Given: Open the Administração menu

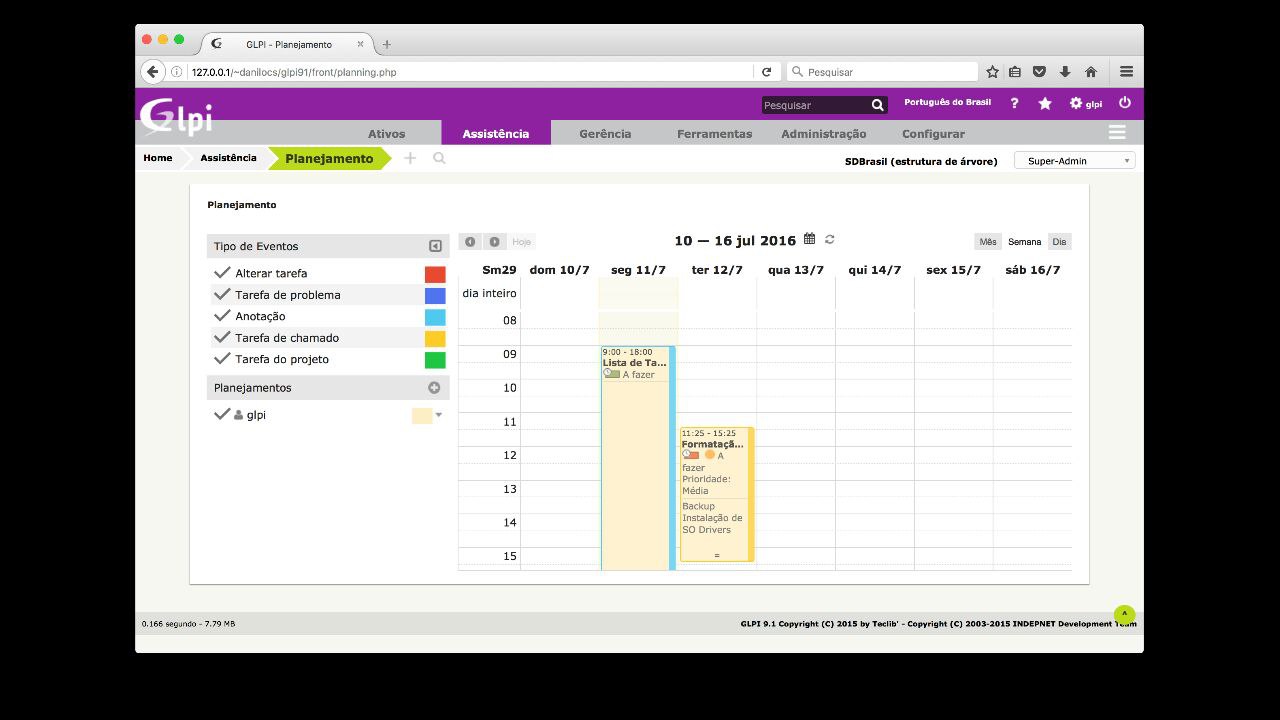Looking at the screenshot, I should point(824,133).
